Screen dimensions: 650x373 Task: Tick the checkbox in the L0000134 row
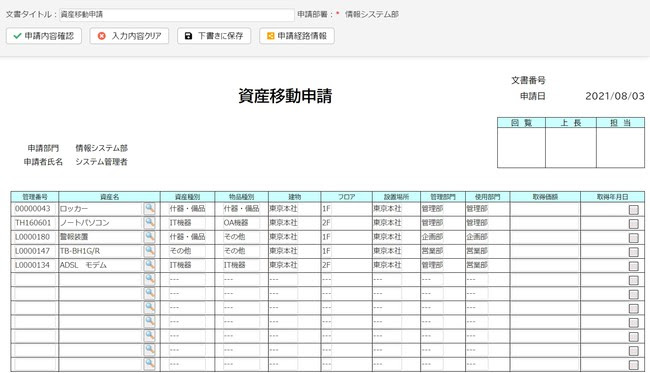click(x=633, y=266)
